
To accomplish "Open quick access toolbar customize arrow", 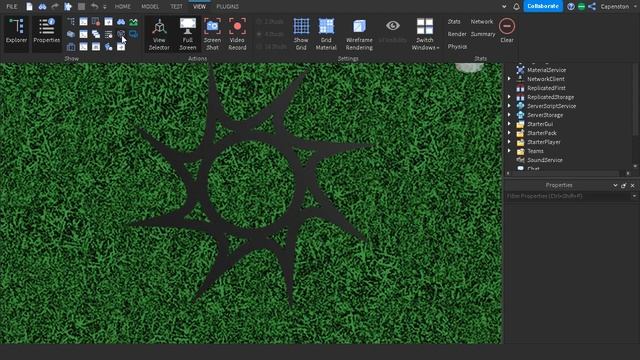I will [x=105, y=7].
